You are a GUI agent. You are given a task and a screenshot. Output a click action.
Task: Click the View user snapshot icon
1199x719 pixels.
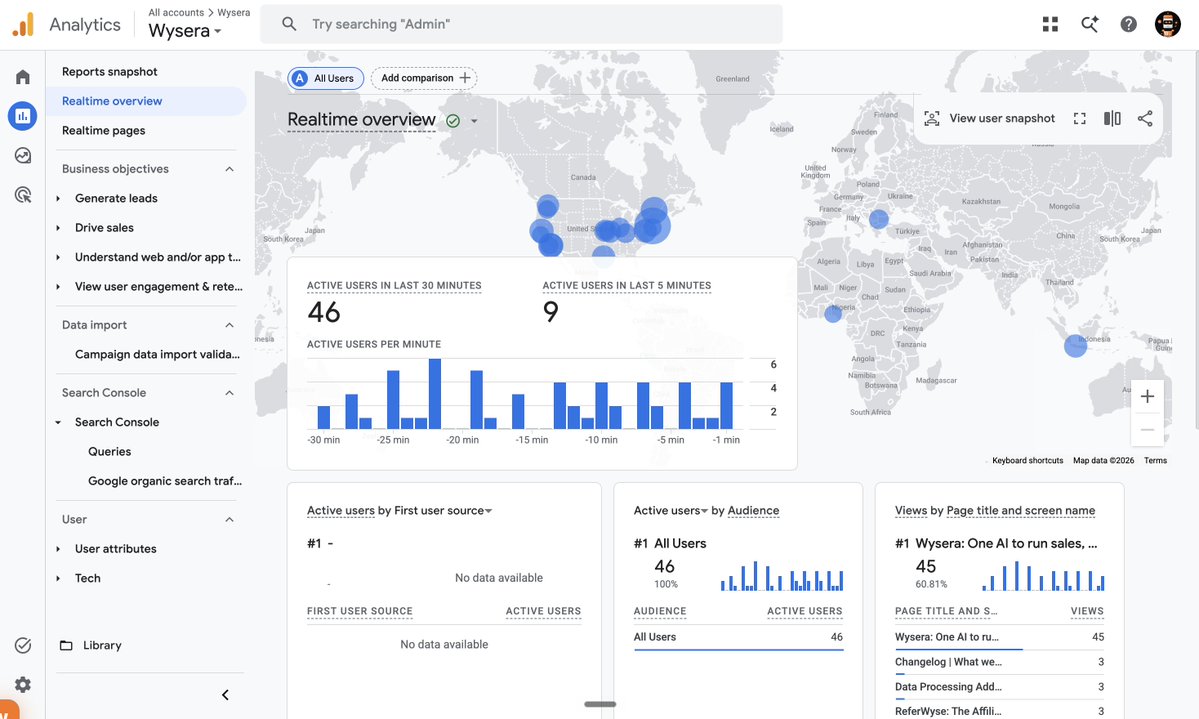point(931,118)
